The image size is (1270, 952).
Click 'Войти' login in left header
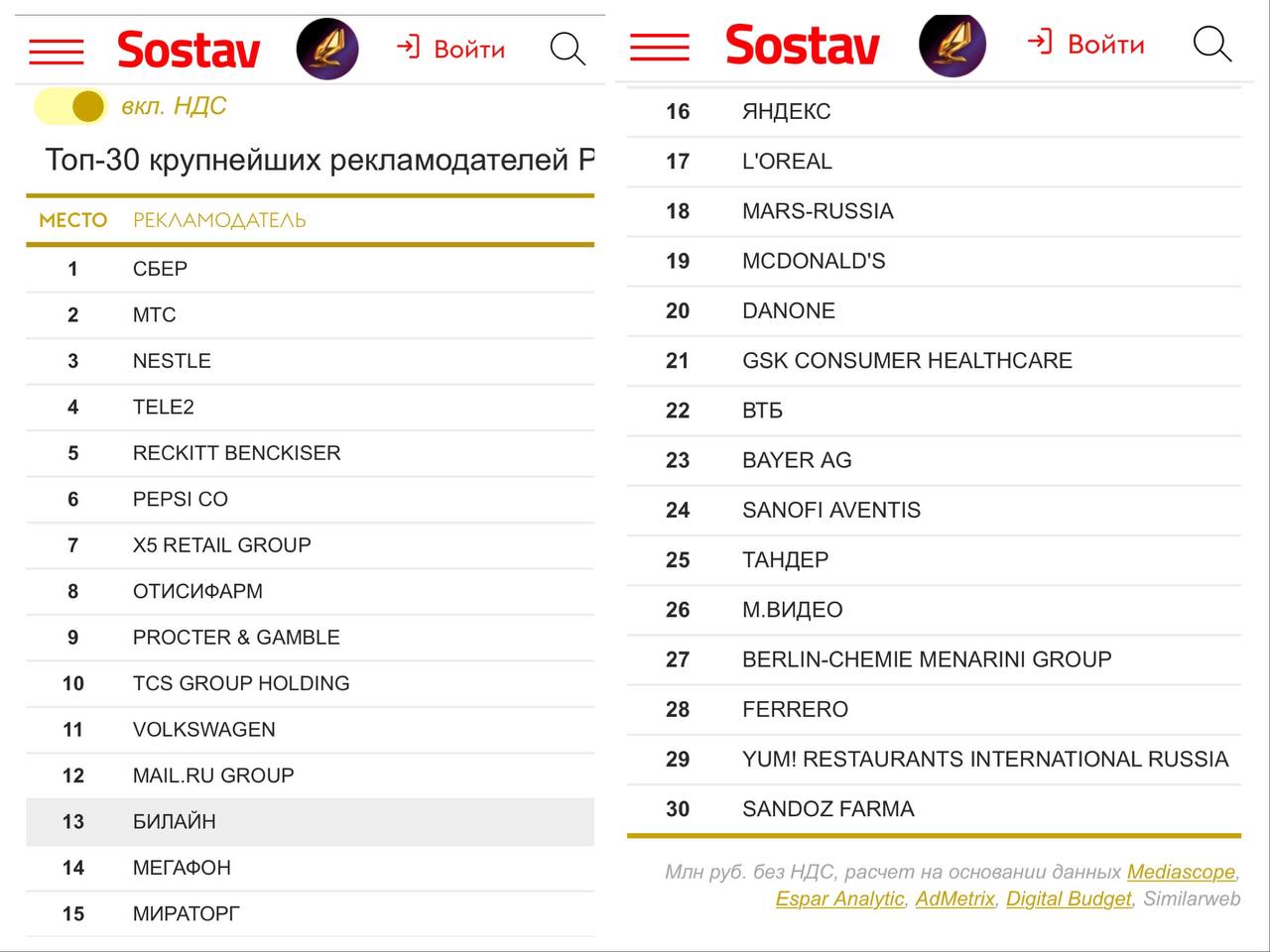coord(451,49)
